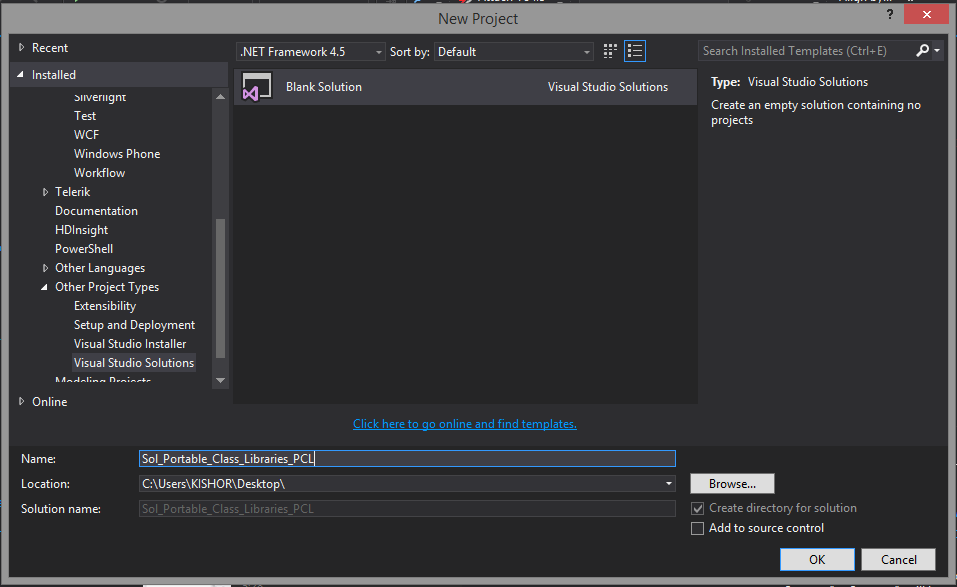
Task: Open the help question mark
Action: tap(890, 14)
